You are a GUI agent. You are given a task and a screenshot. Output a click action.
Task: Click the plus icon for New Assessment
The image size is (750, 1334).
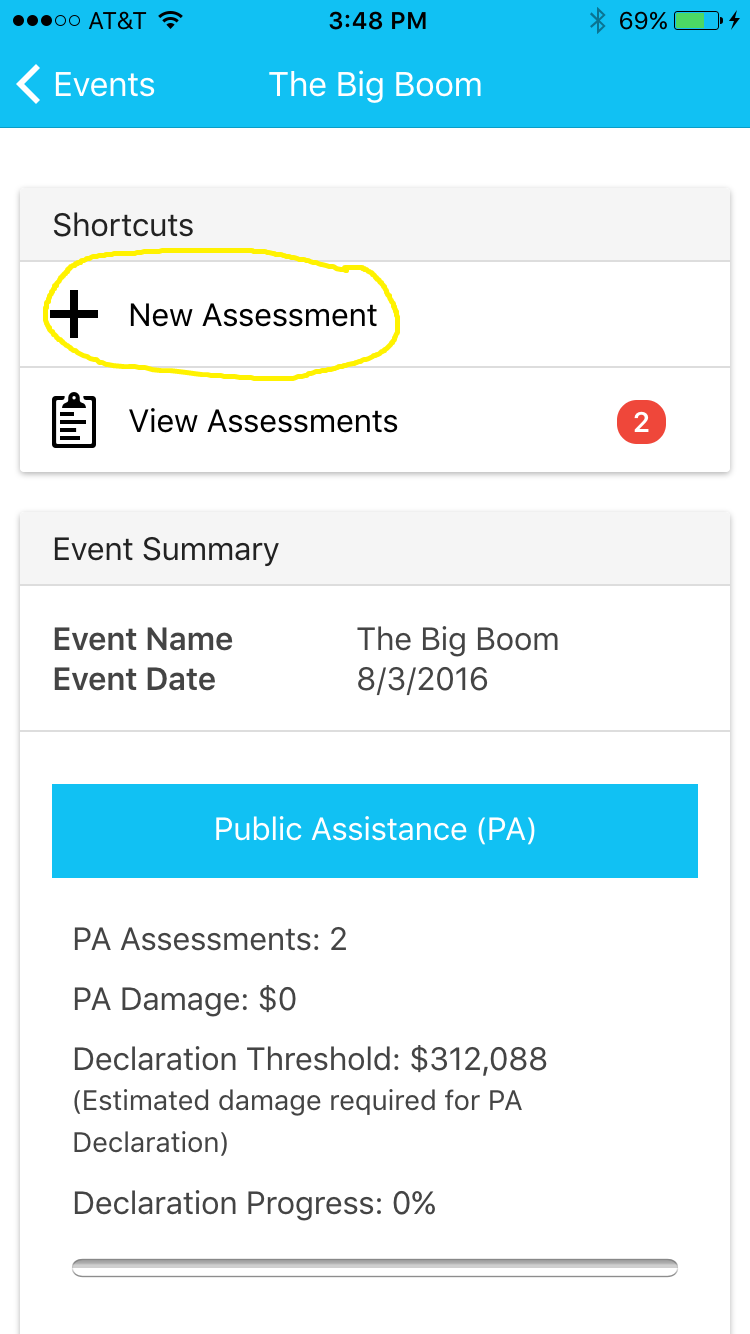74,315
